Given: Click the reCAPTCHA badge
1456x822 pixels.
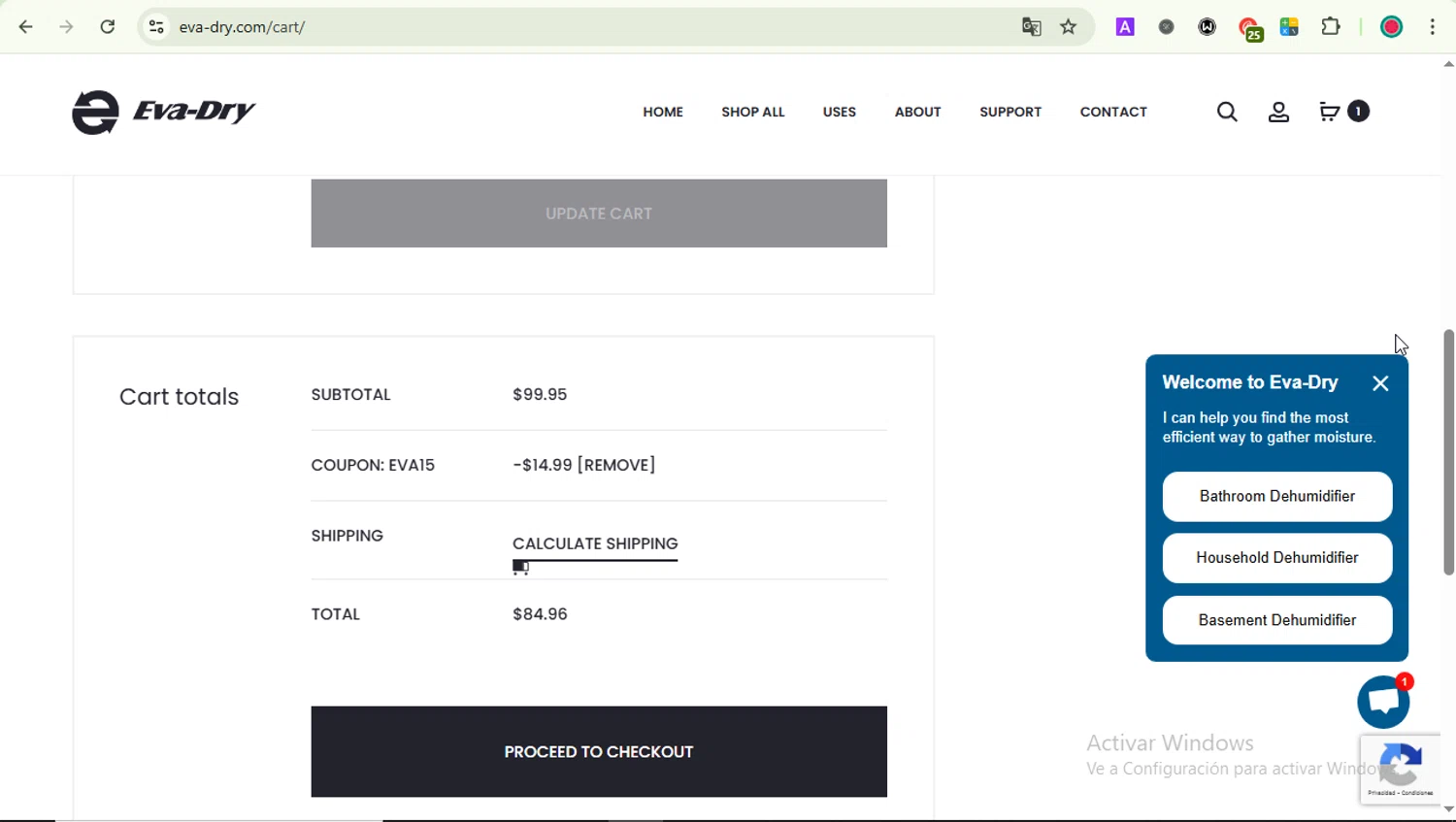Looking at the screenshot, I should 1400,770.
